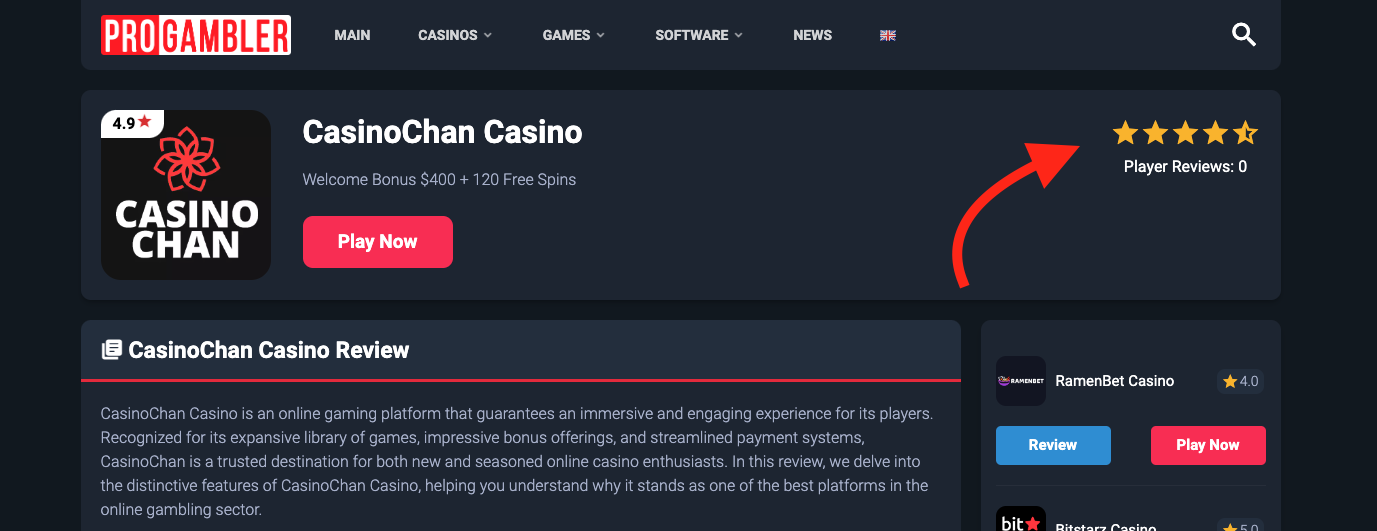Screen dimensions: 1377x531
Task: Click the RamenBet Casino name link
Action: [1114, 381]
